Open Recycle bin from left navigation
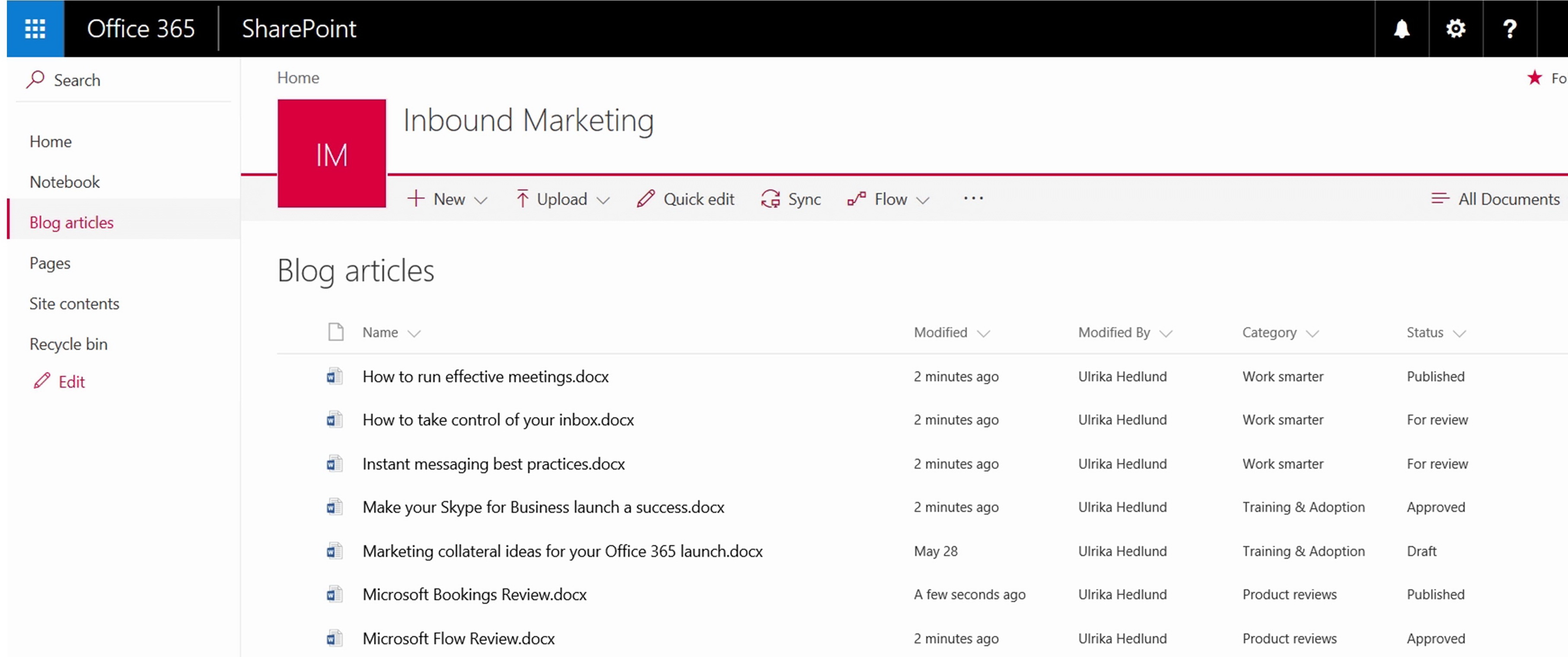 coord(68,344)
